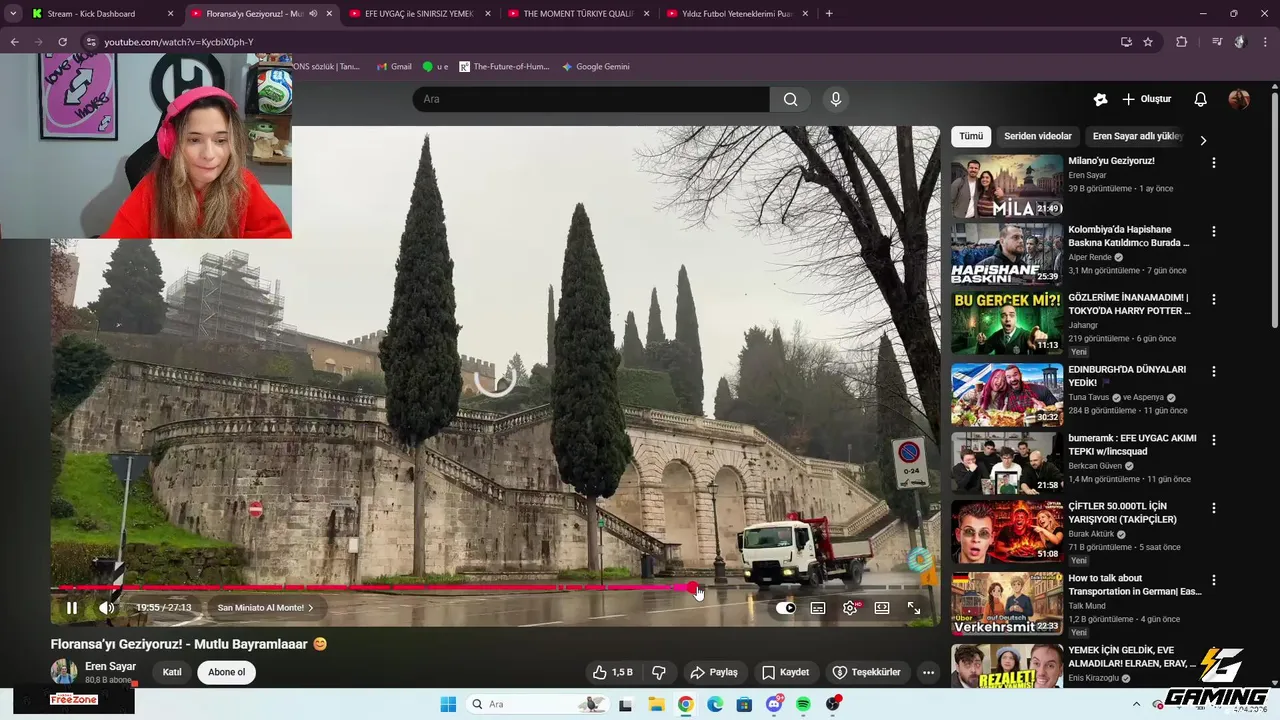Open the San Miniato Al Monte chapter
Image resolution: width=1280 pixels, height=720 pixels.
(x=265, y=608)
